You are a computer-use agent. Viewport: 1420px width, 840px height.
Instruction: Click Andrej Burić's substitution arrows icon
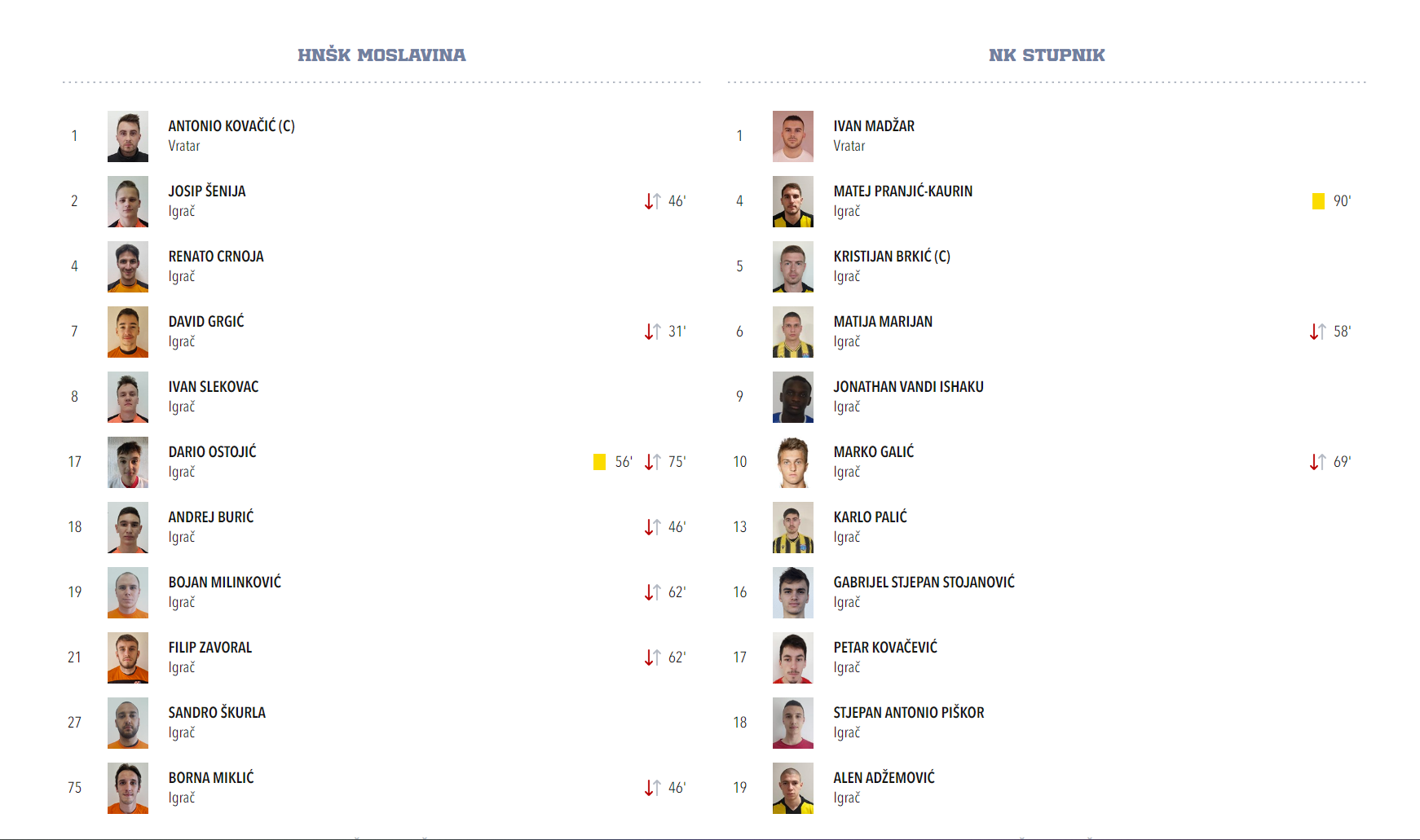652,527
